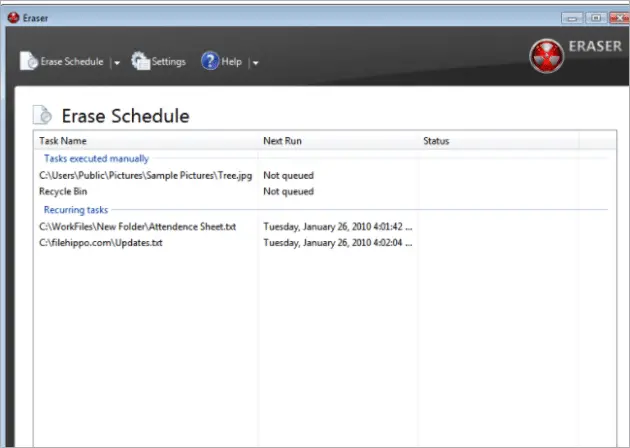Collapse the 'Tasks executed manually' group

click(96, 158)
